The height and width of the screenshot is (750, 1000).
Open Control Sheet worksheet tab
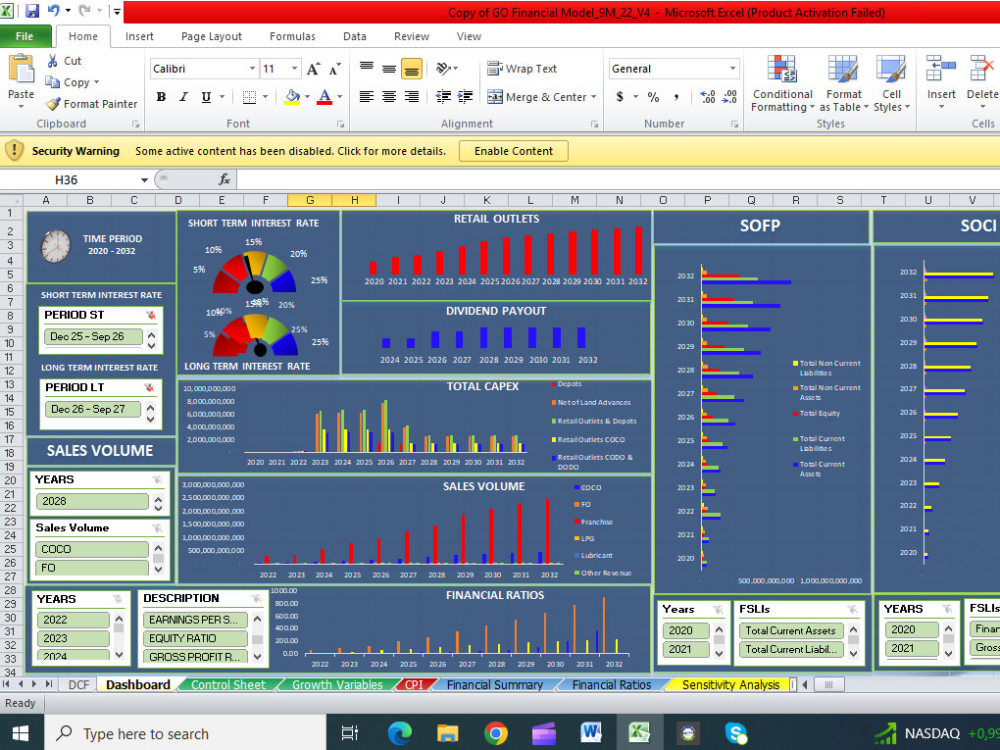point(228,685)
